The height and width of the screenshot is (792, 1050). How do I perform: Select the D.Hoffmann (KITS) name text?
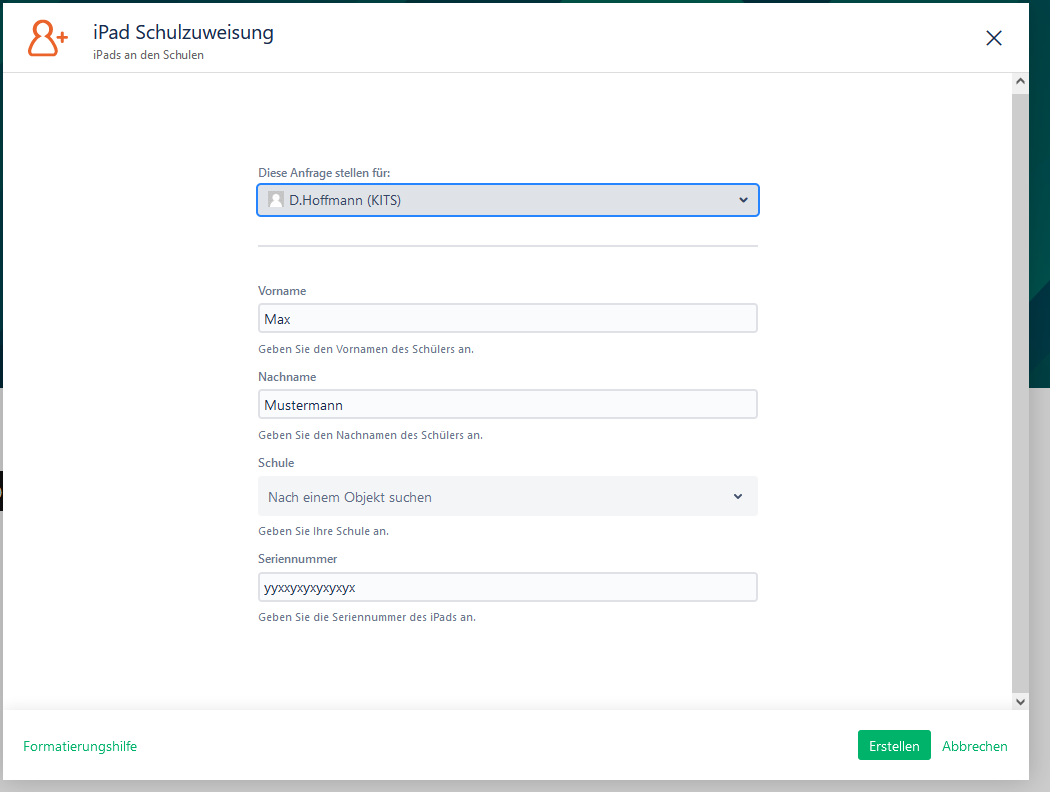(345, 200)
